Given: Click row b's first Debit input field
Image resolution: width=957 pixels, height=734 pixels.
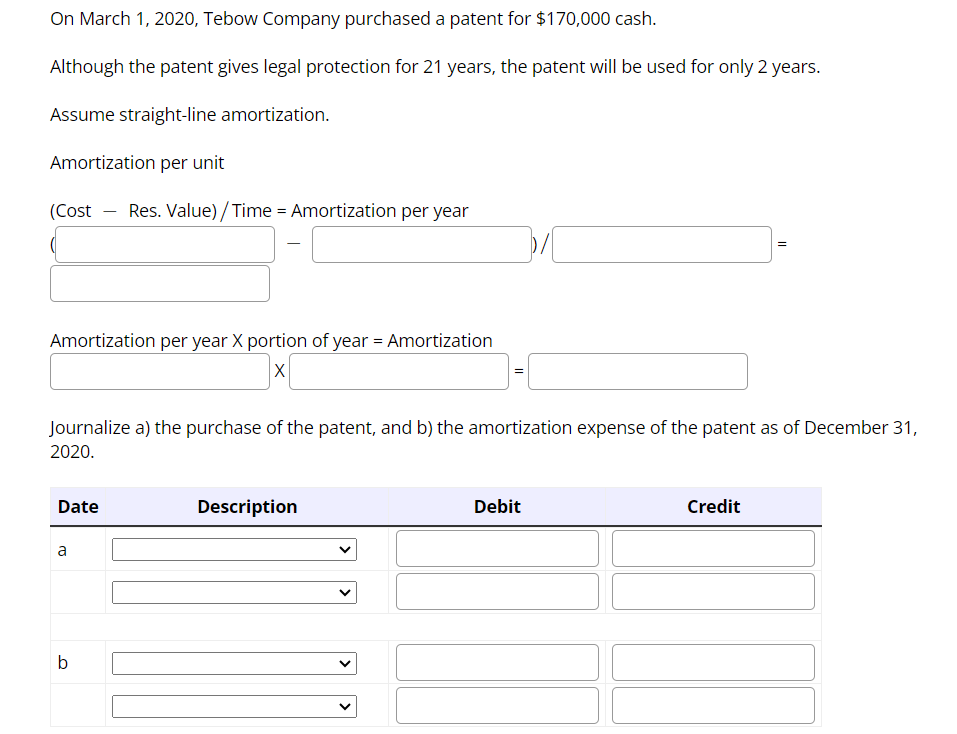Looking at the screenshot, I should pyautogui.click(x=496, y=662).
